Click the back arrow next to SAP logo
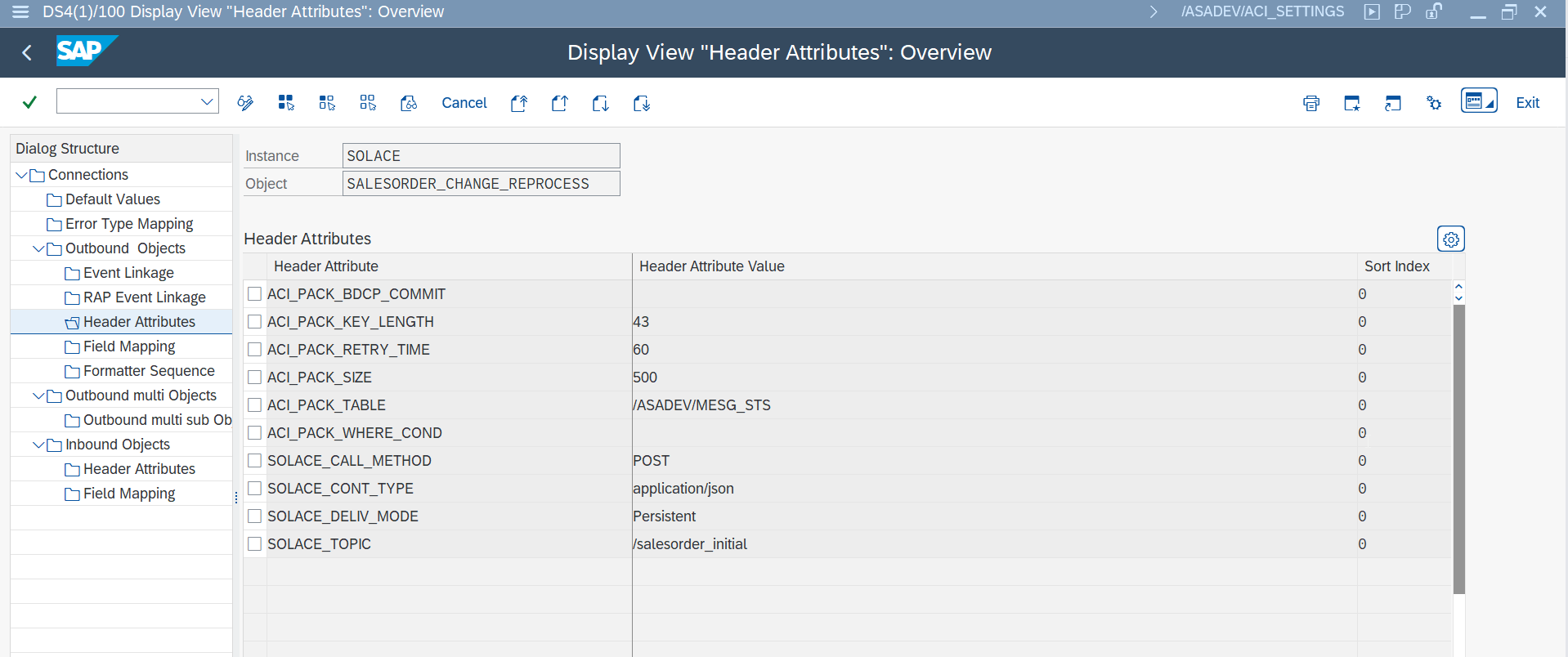The image size is (1568, 657). 27,52
